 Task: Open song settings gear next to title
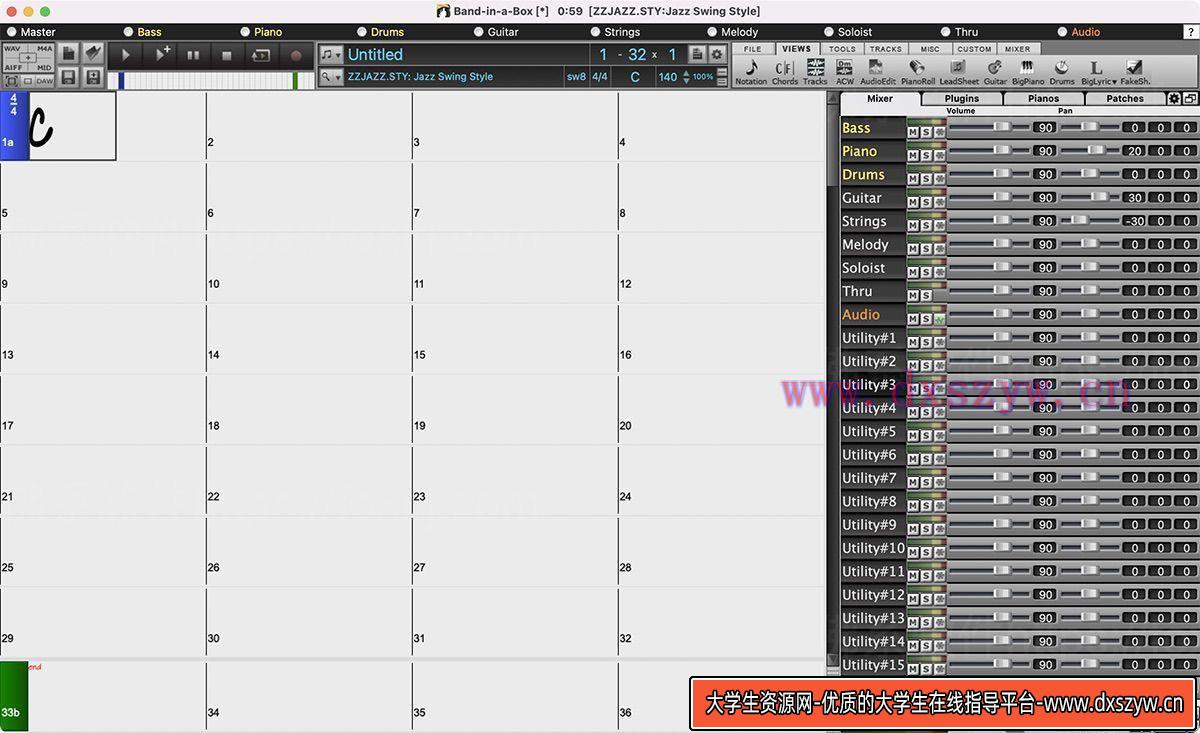click(x=716, y=55)
